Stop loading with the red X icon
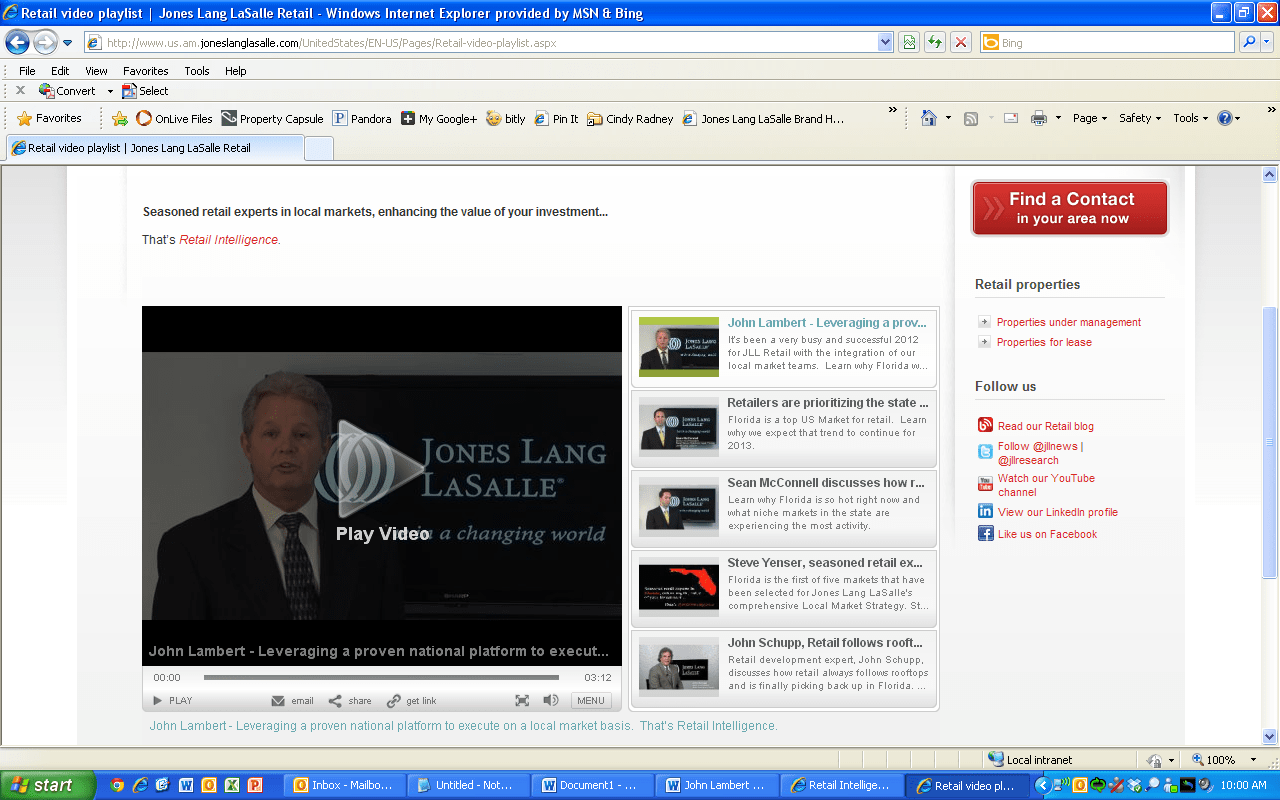This screenshot has width=1280, height=800. pyautogui.click(x=961, y=43)
